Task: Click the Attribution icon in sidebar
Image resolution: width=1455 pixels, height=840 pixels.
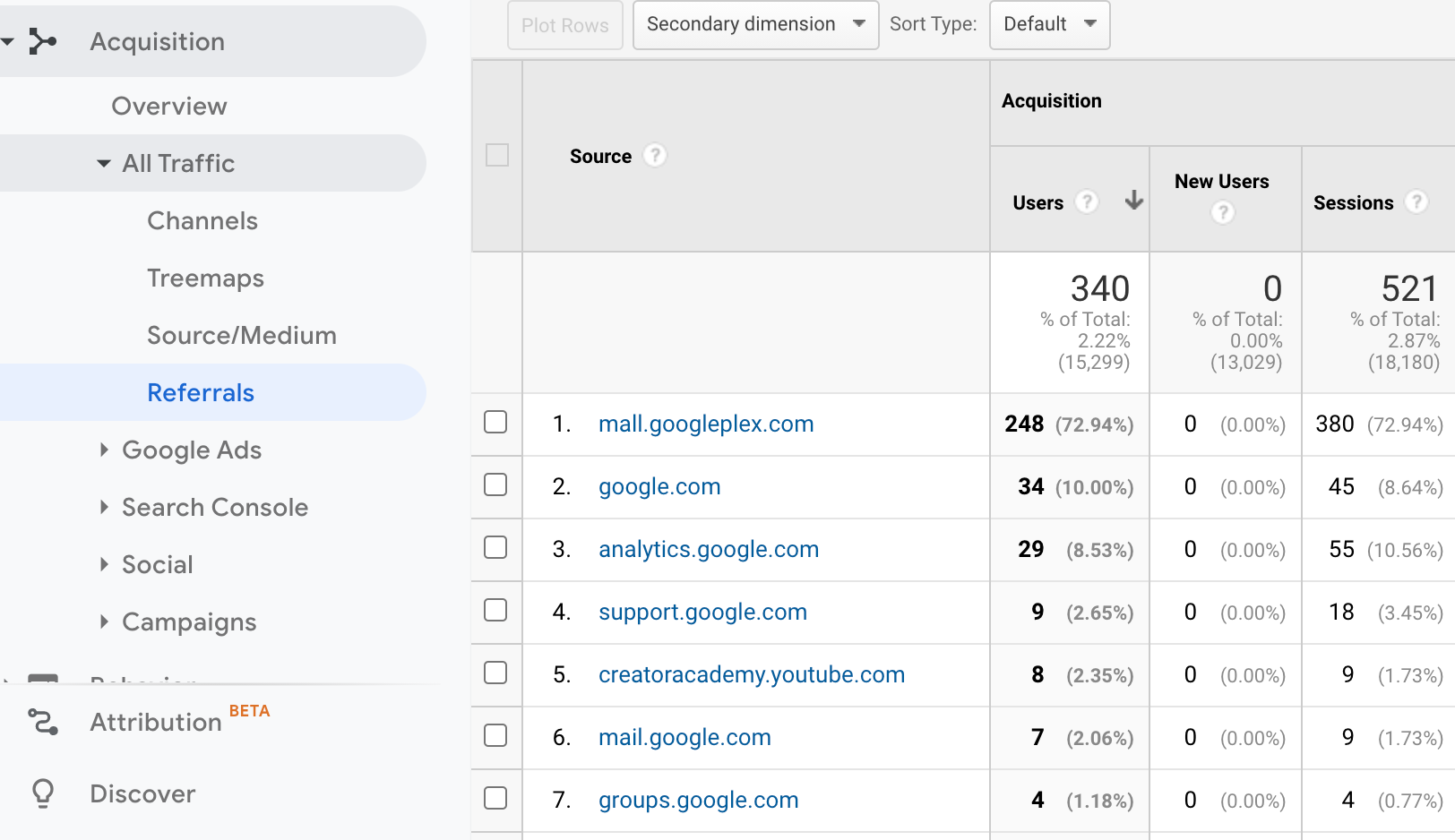Action: click(43, 722)
